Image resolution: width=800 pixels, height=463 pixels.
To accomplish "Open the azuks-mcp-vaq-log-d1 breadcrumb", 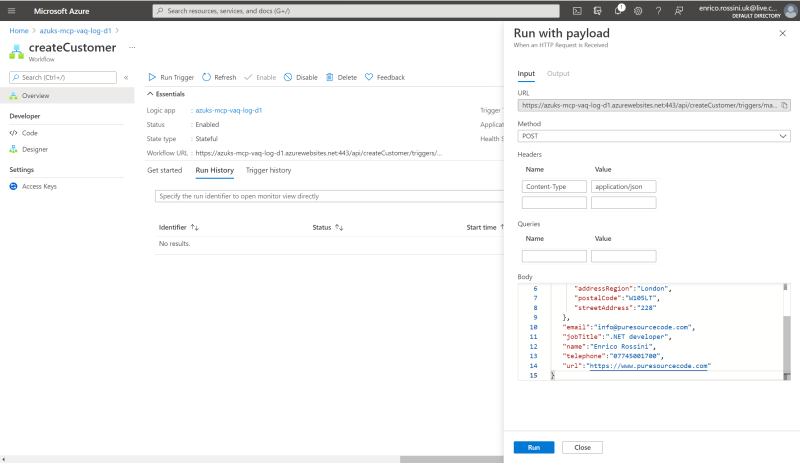I will click(x=76, y=31).
